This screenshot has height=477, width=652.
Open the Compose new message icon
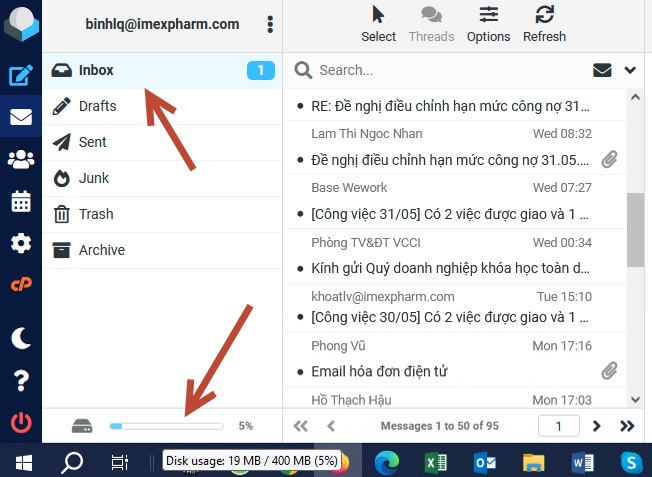pos(21,75)
